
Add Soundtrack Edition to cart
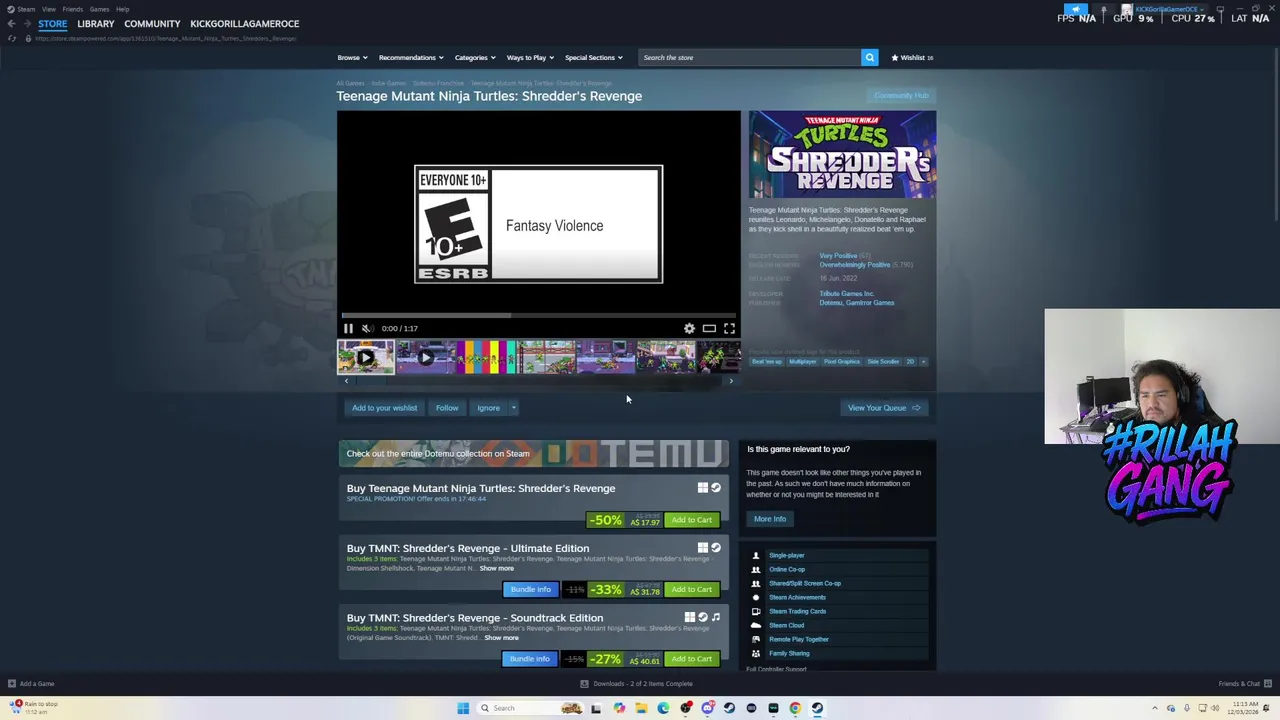pos(691,659)
